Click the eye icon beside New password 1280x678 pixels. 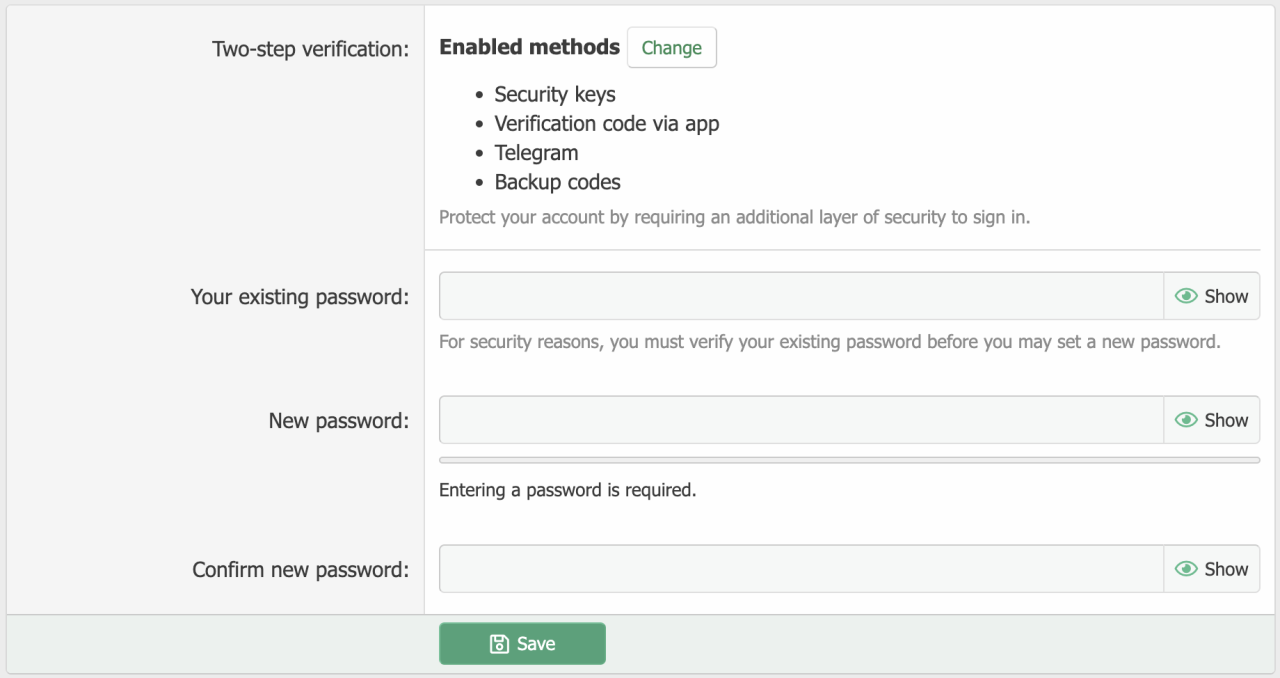coord(1186,420)
